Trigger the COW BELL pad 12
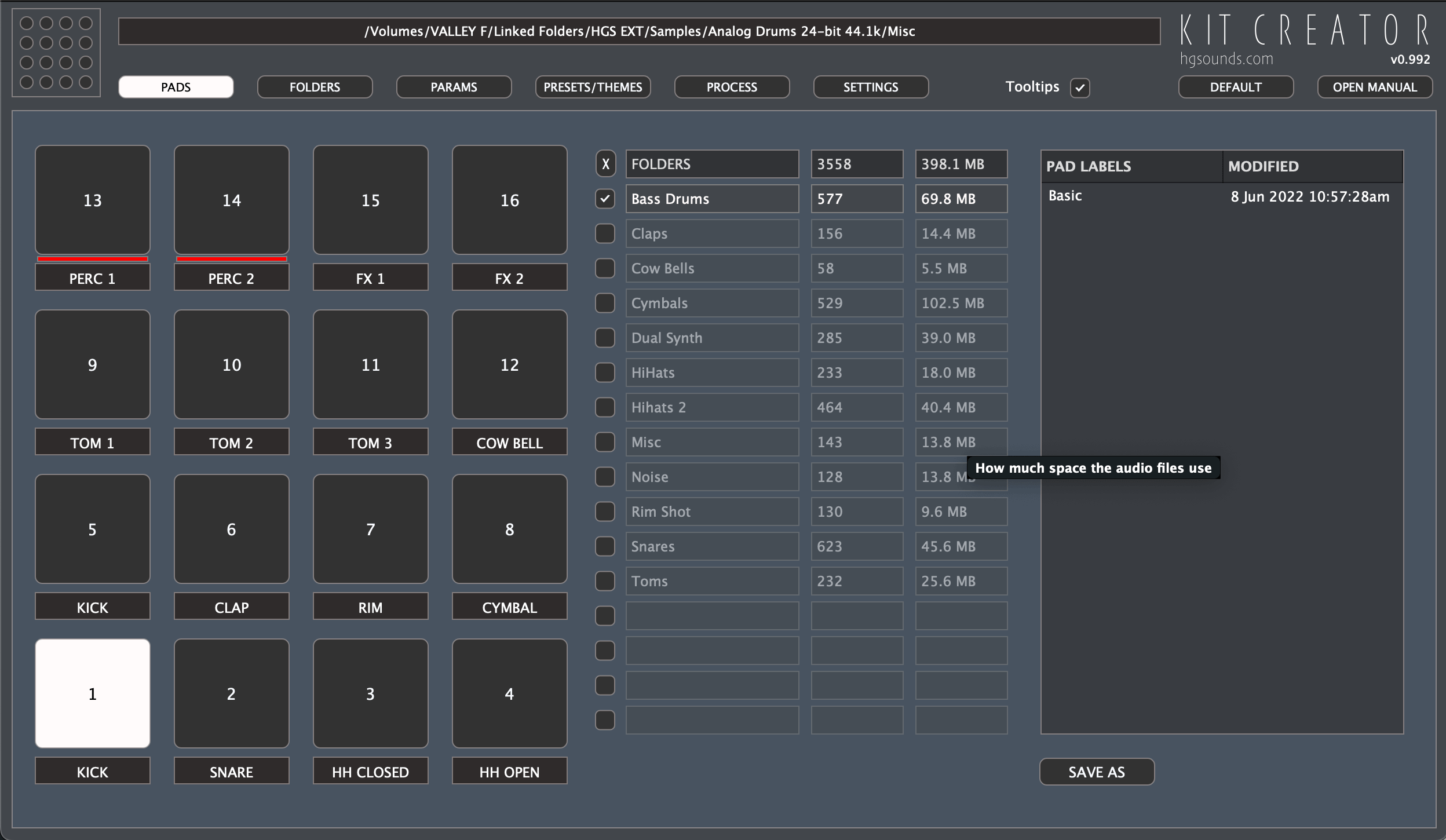 click(x=509, y=364)
